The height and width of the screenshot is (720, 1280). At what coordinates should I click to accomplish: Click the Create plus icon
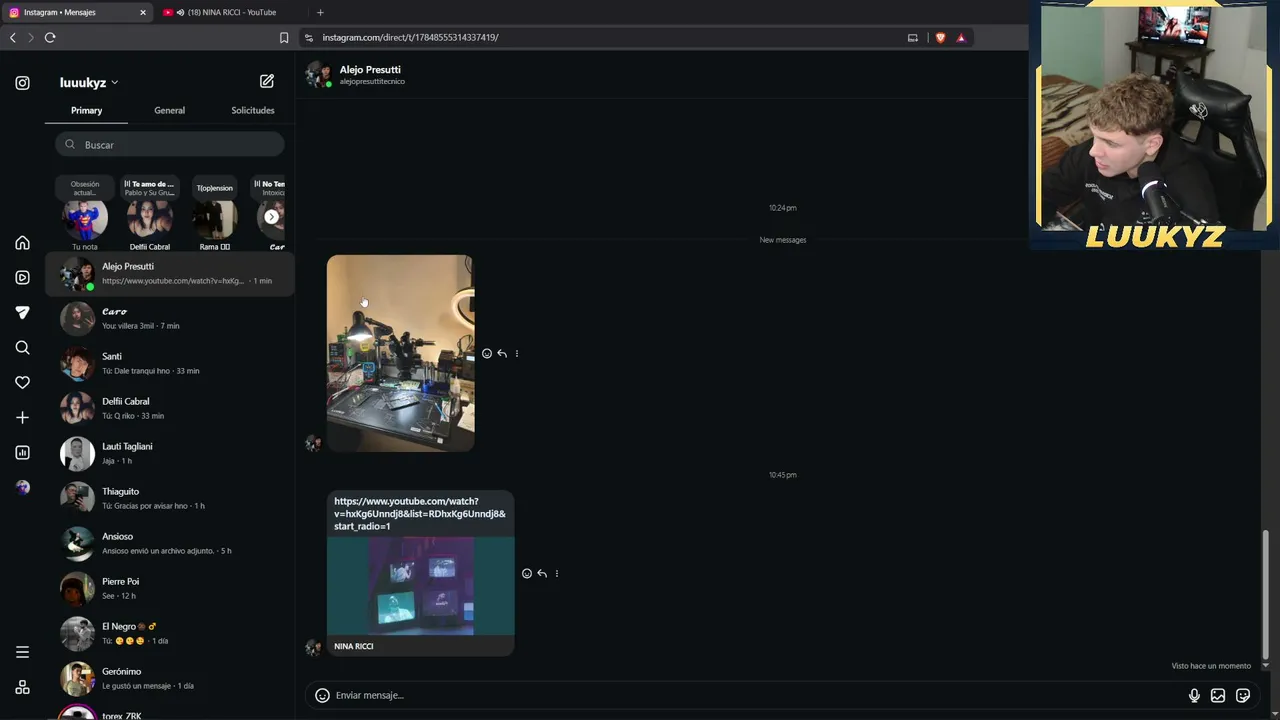22,418
